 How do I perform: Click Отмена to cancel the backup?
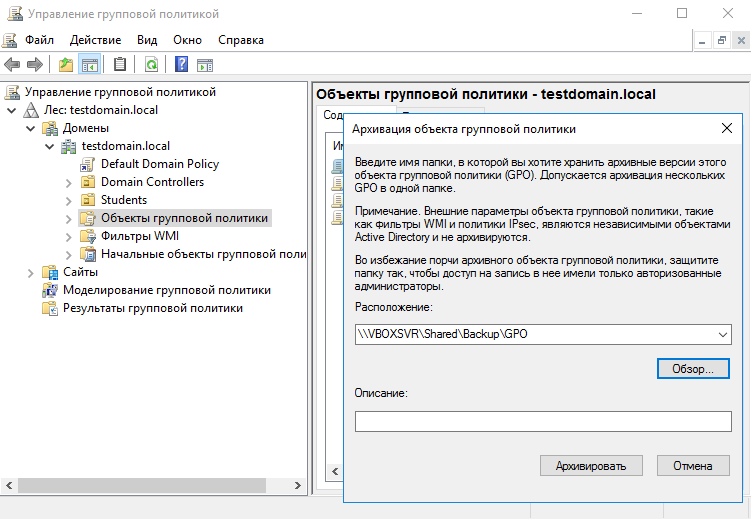[x=693, y=466]
